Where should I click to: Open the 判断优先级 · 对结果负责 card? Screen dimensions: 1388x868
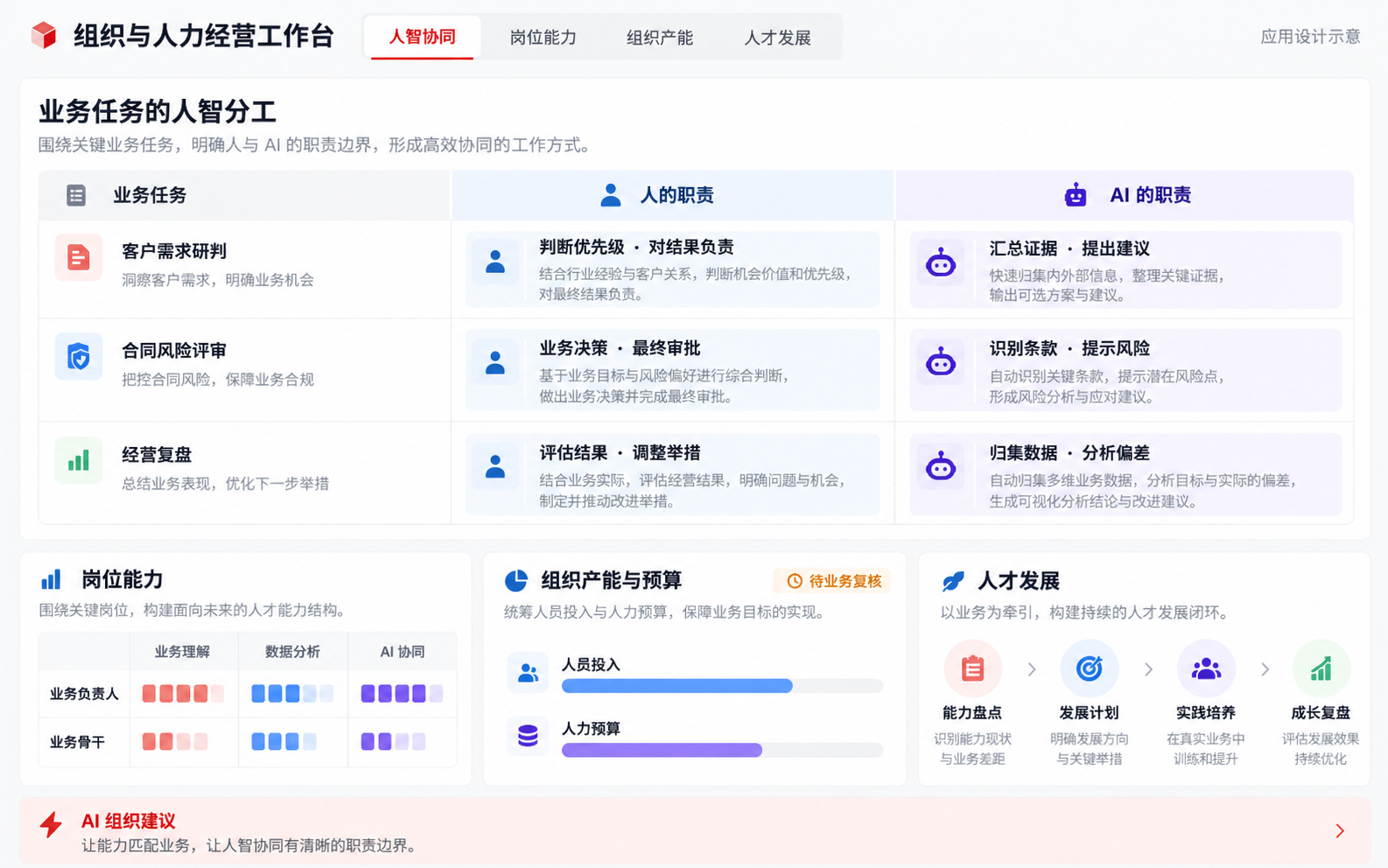pyautogui.click(x=672, y=269)
